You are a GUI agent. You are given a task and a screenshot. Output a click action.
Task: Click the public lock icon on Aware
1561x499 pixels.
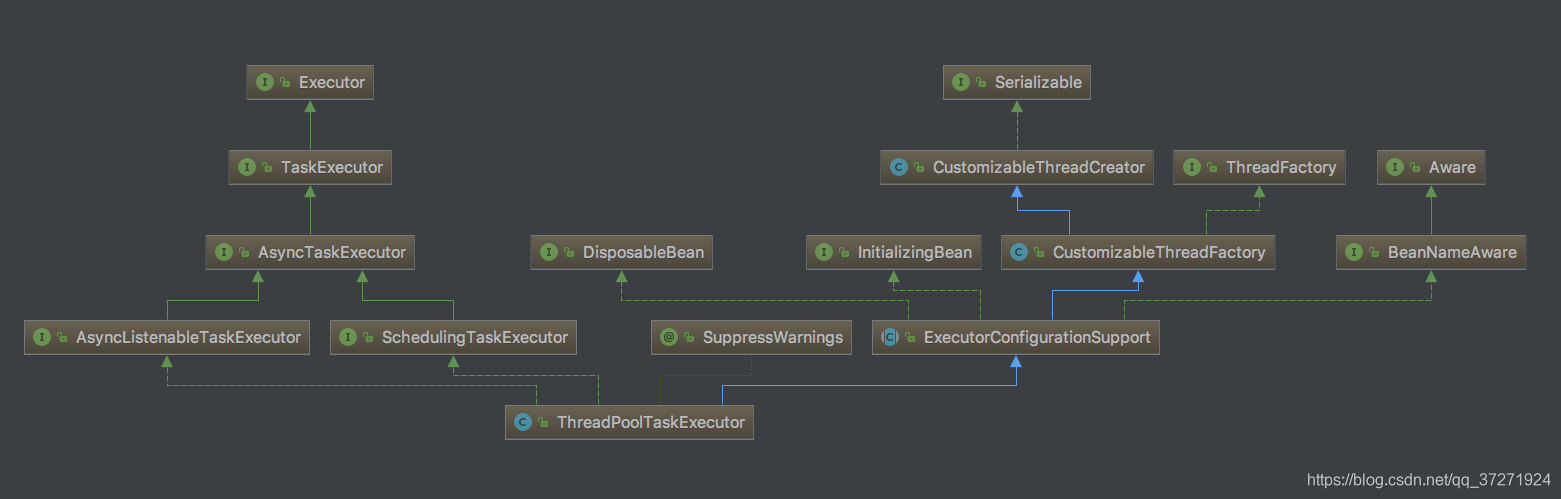pos(1415,168)
